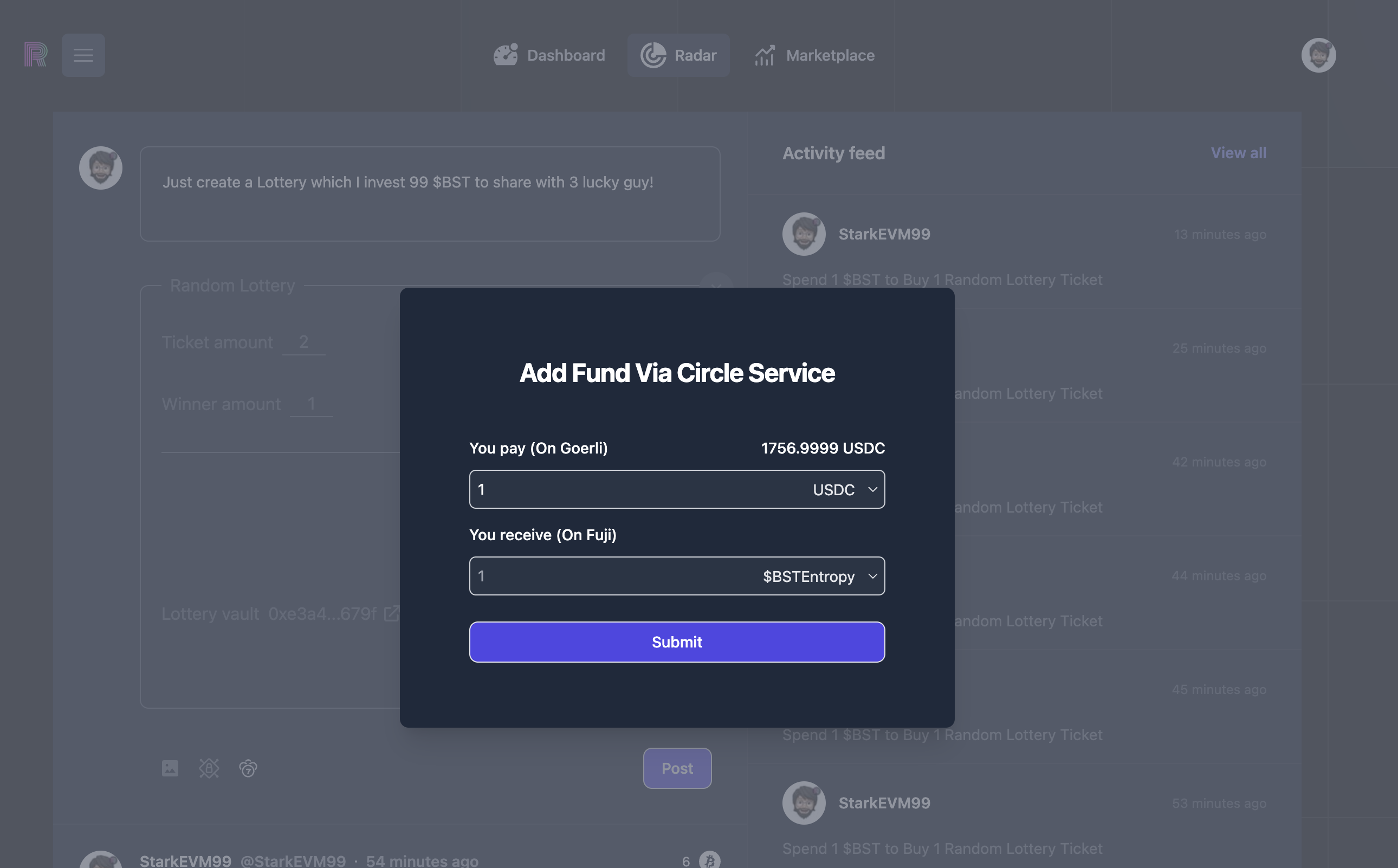This screenshot has height=868, width=1398.
Task: Click the Post button
Action: pyautogui.click(x=677, y=768)
